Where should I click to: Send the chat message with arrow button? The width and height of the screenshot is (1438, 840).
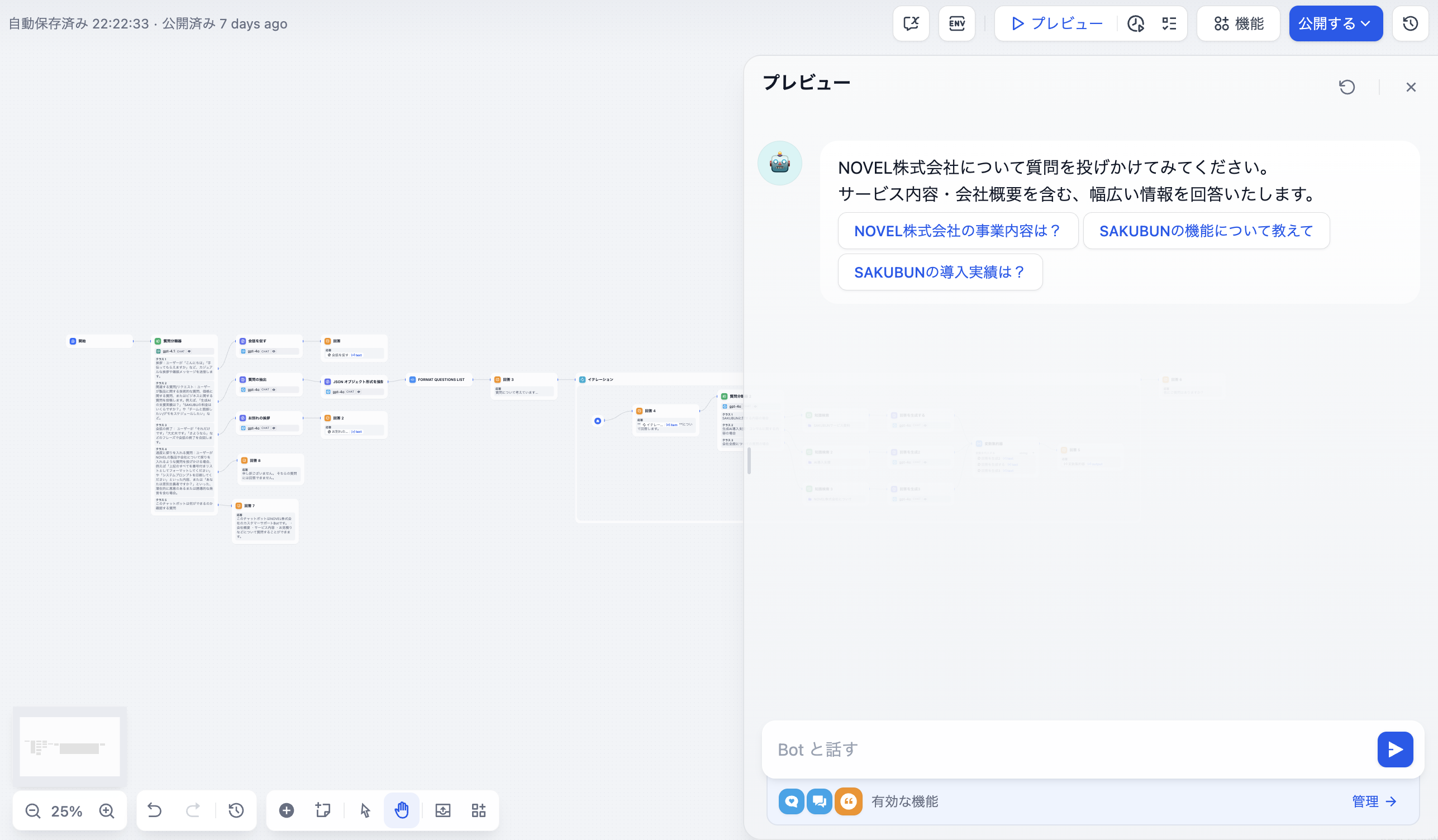(x=1394, y=750)
